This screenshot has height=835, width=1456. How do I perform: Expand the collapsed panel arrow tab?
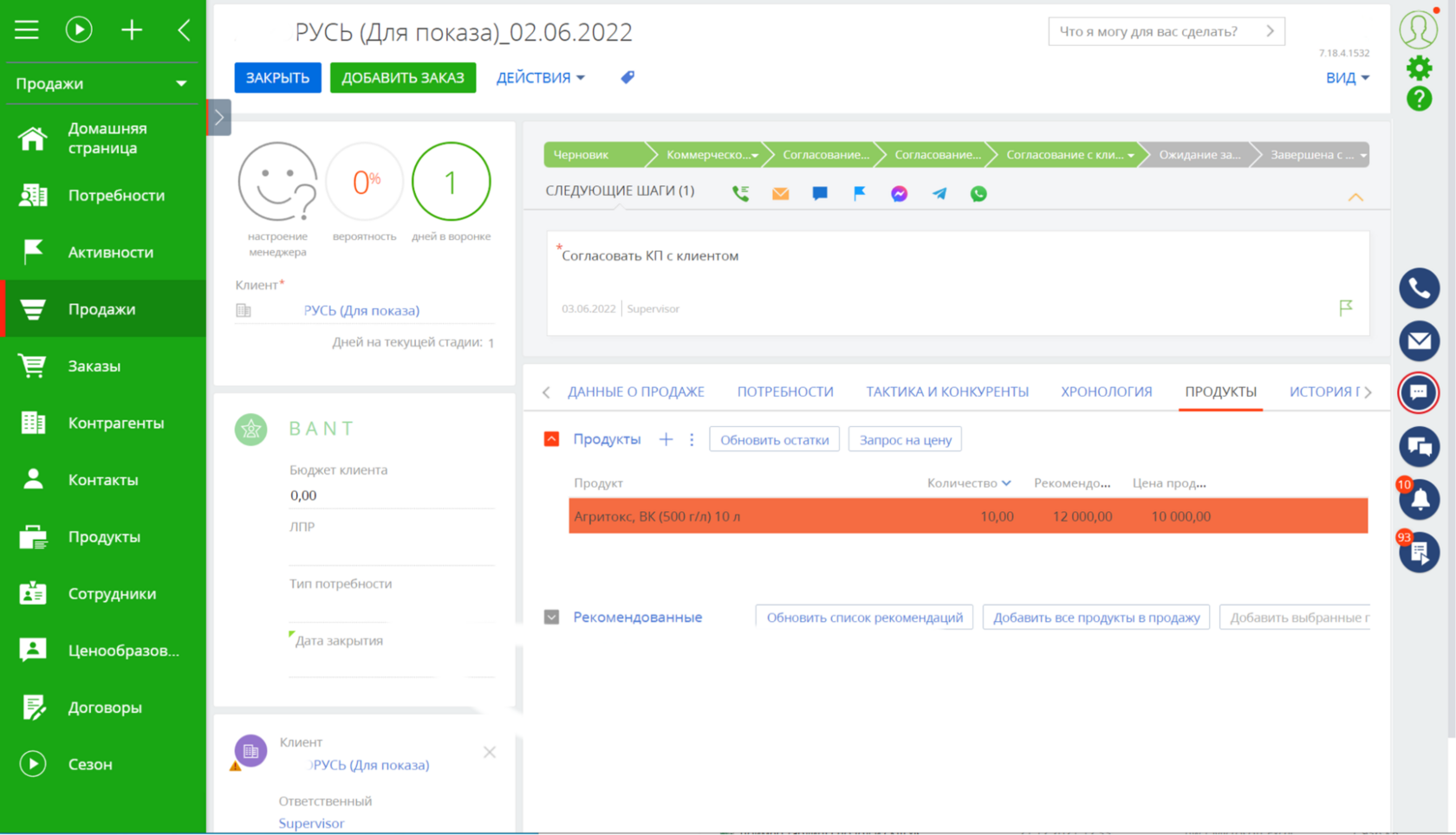click(x=218, y=117)
